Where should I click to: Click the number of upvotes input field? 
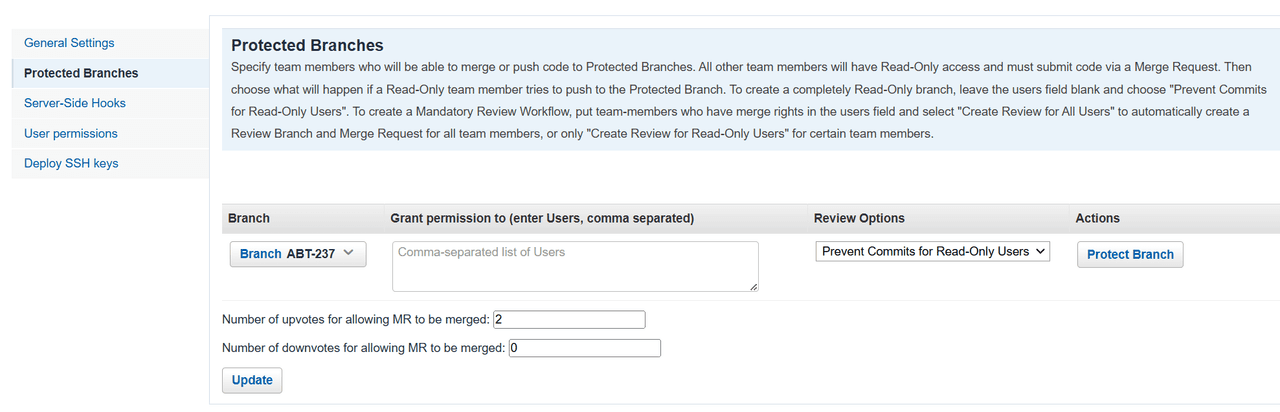pyautogui.click(x=569, y=320)
